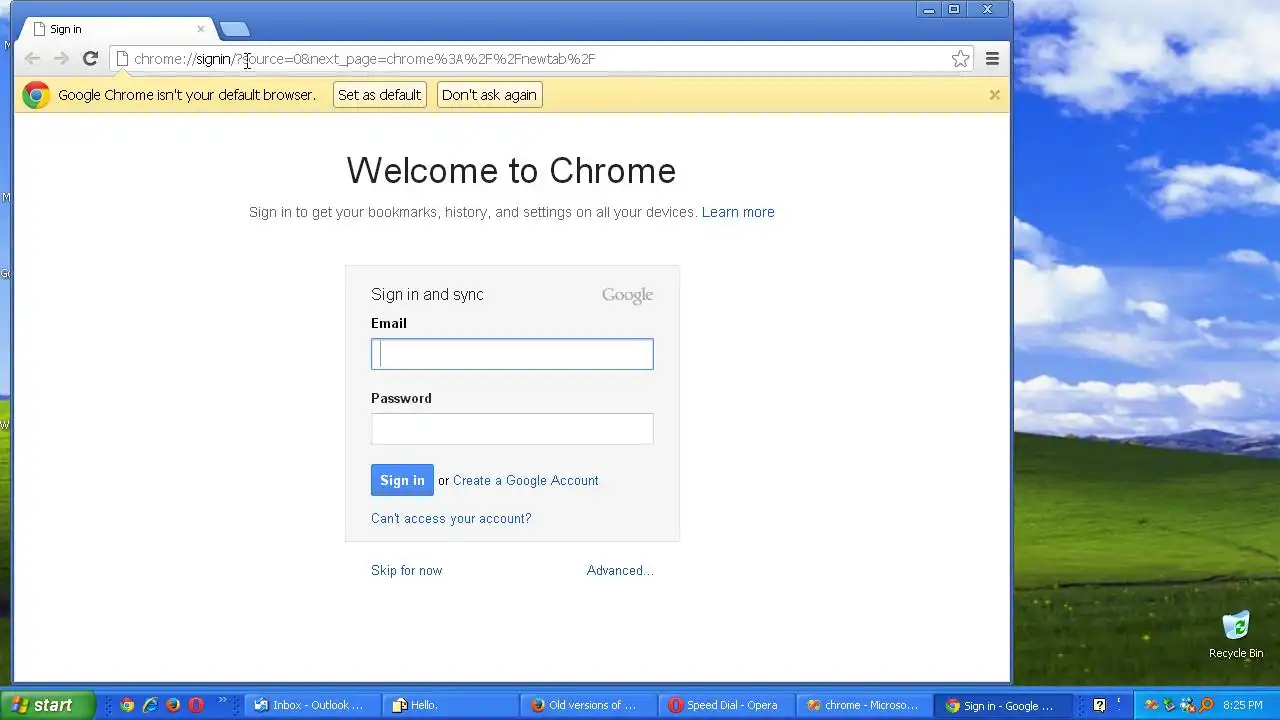Click the forward navigation arrow
Screen dimensions: 1280x720
tap(61, 59)
